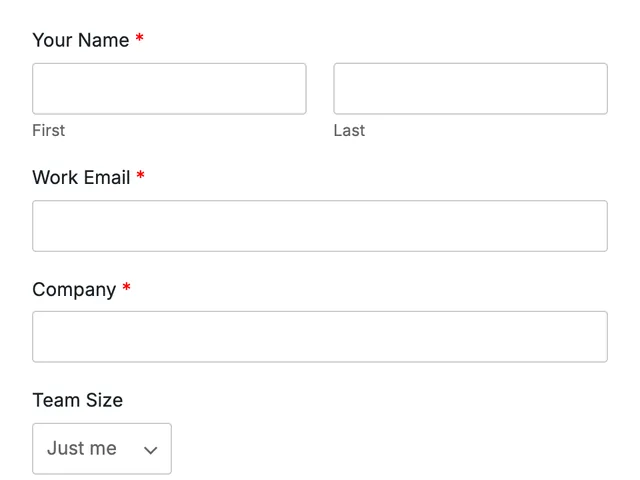Screen dimensions: 640x480
Task: Click inside the Work Email text box
Action: pos(320,226)
